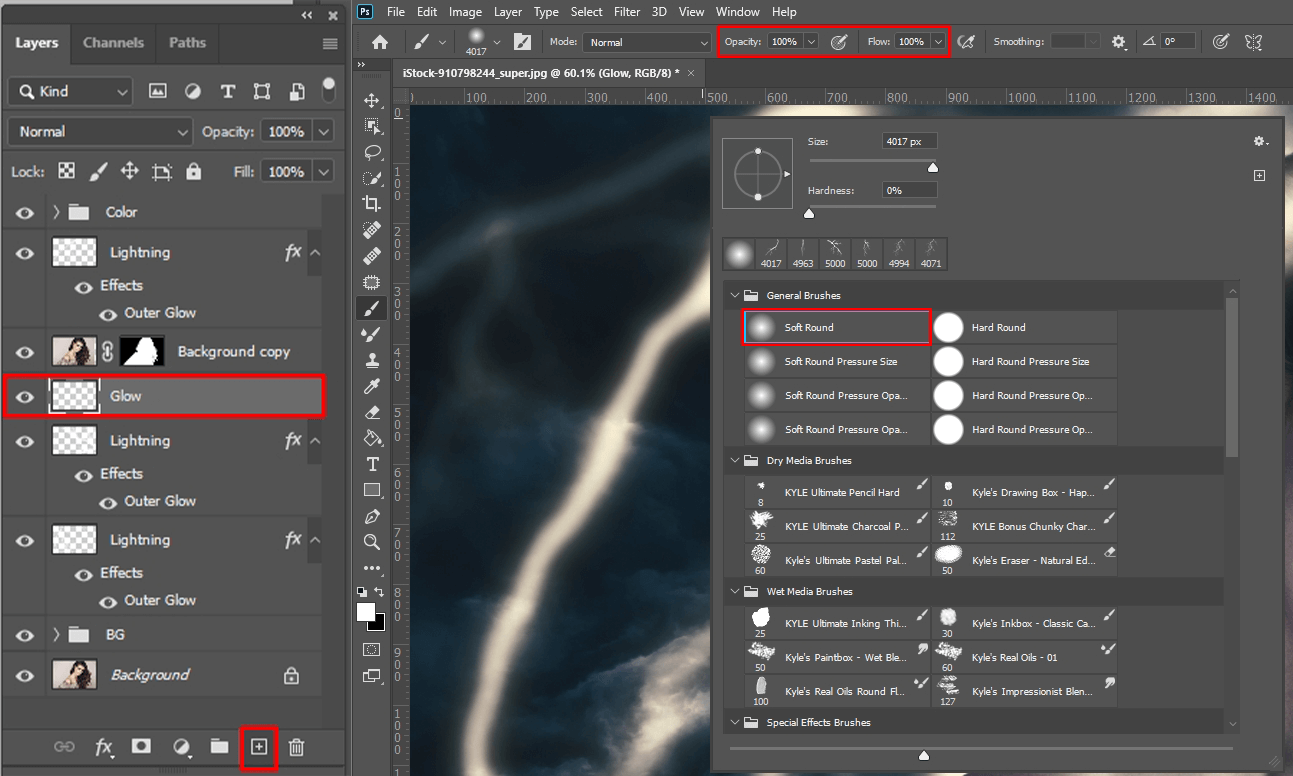Image resolution: width=1293 pixels, height=776 pixels.
Task: Select the Crop tool
Action: [x=372, y=204]
